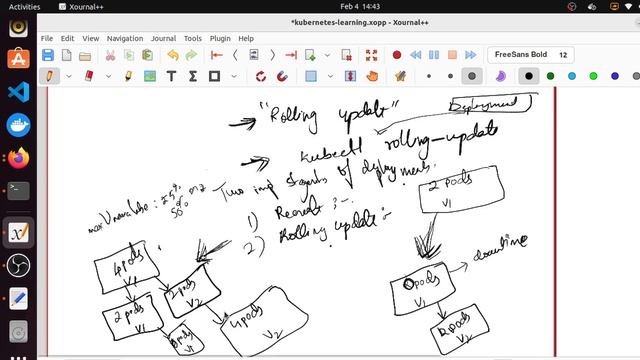640x360 pixels.
Task: Start audio recording with red button
Action: [x=397, y=55]
